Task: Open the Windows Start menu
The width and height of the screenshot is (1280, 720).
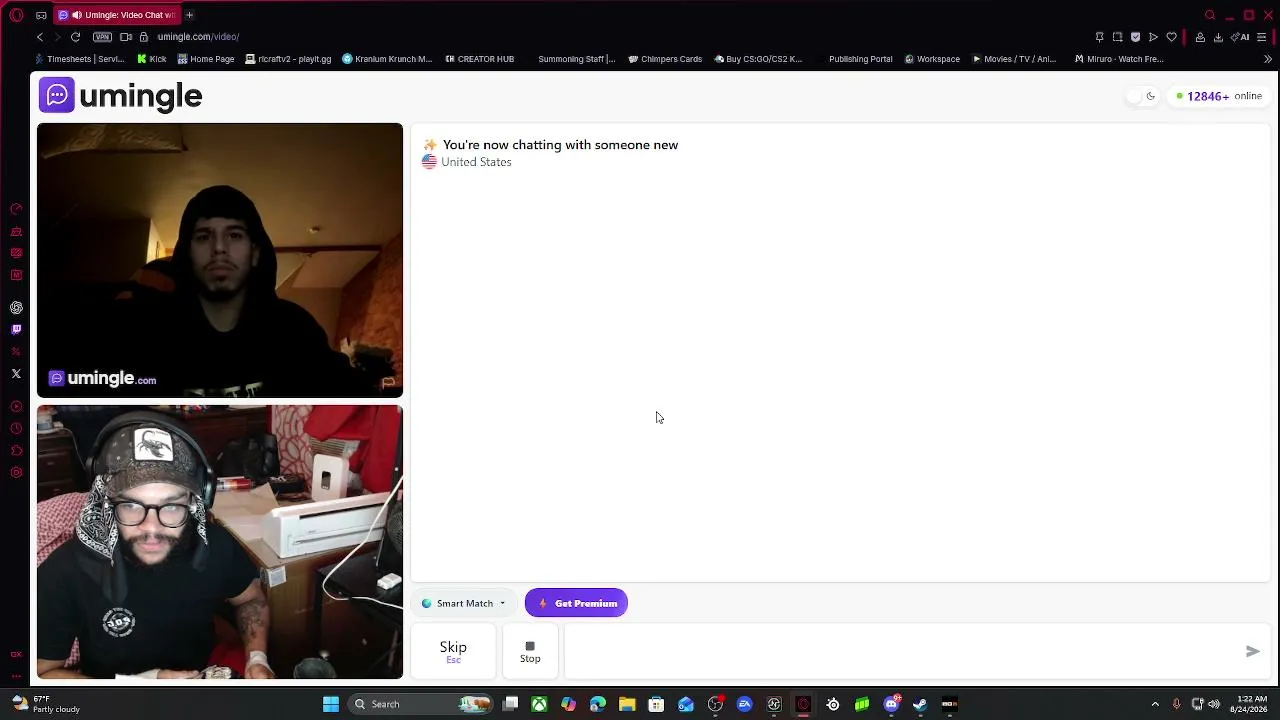Action: coord(330,704)
